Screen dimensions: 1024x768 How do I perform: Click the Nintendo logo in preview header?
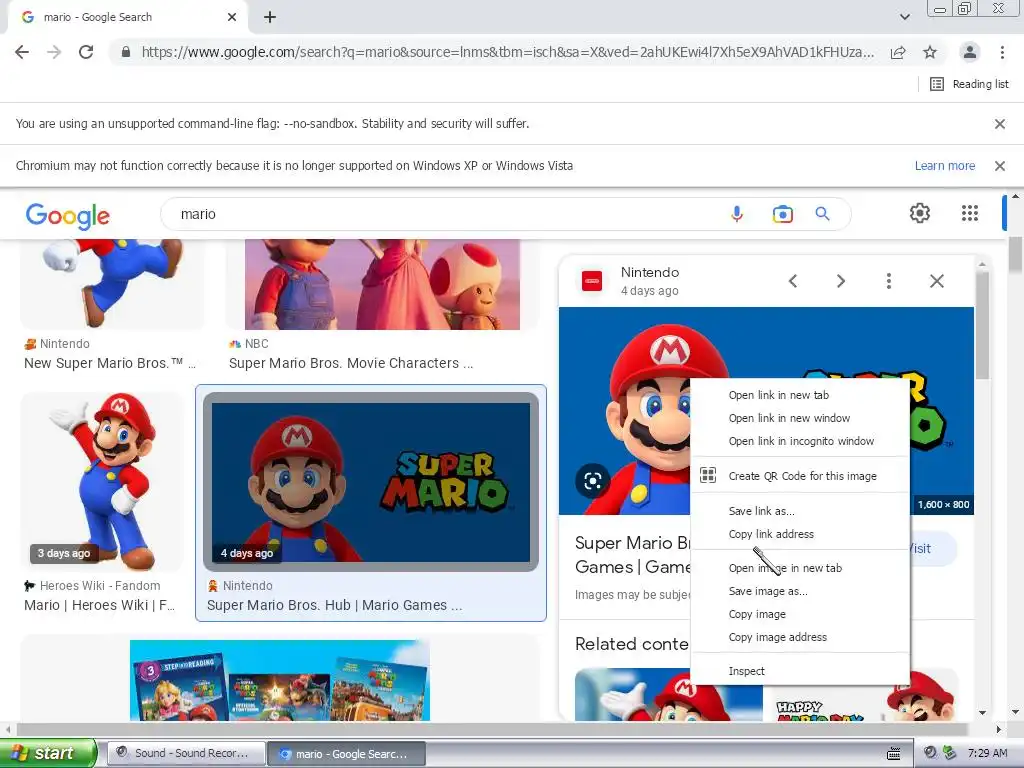click(x=592, y=281)
